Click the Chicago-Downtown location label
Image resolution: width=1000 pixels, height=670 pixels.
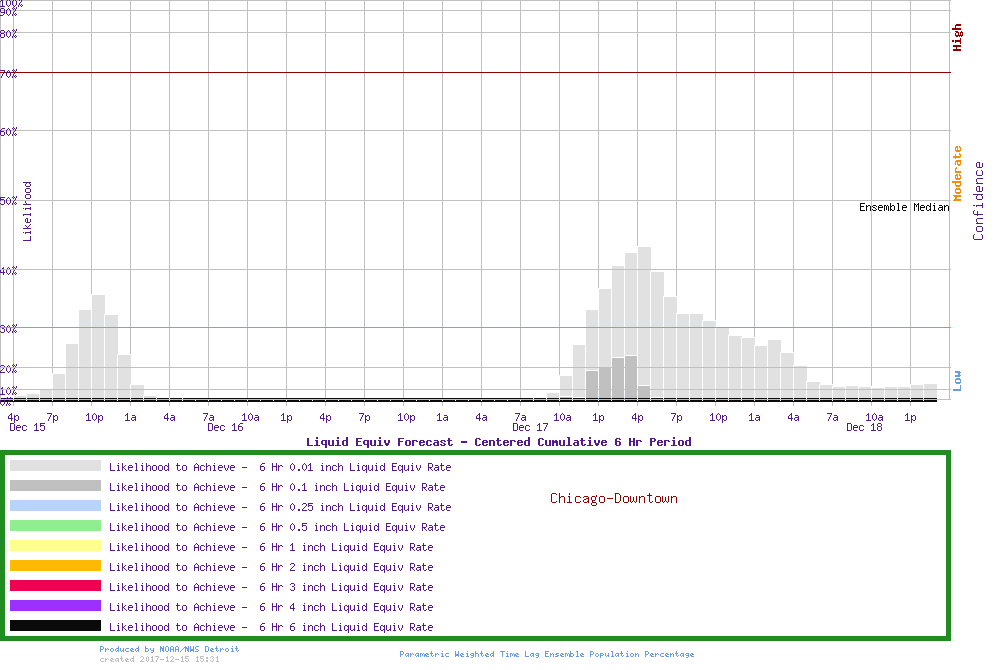(x=613, y=498)
